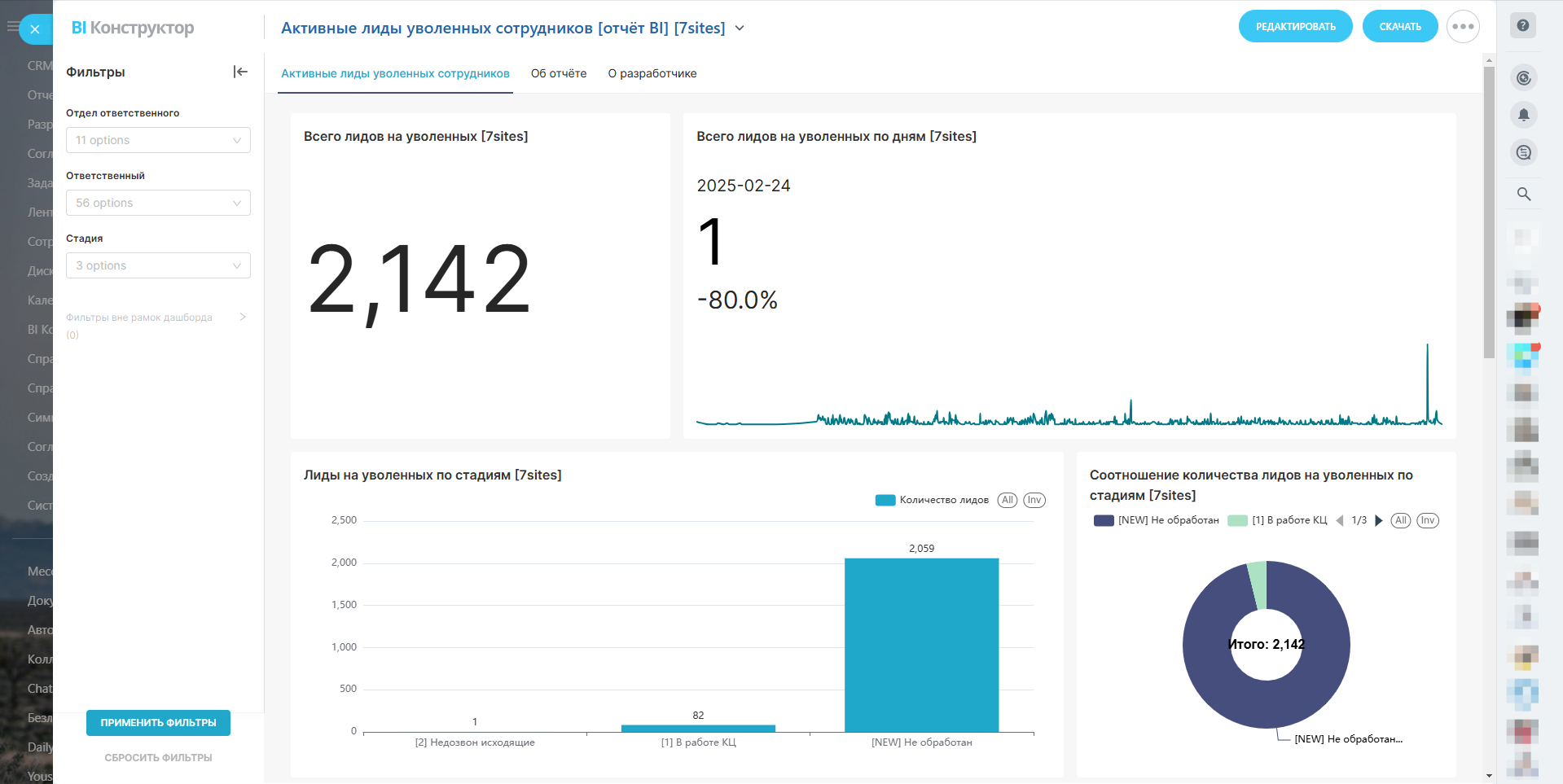Collapse the Фильтры sidebar panel

(x=240, y=72)
